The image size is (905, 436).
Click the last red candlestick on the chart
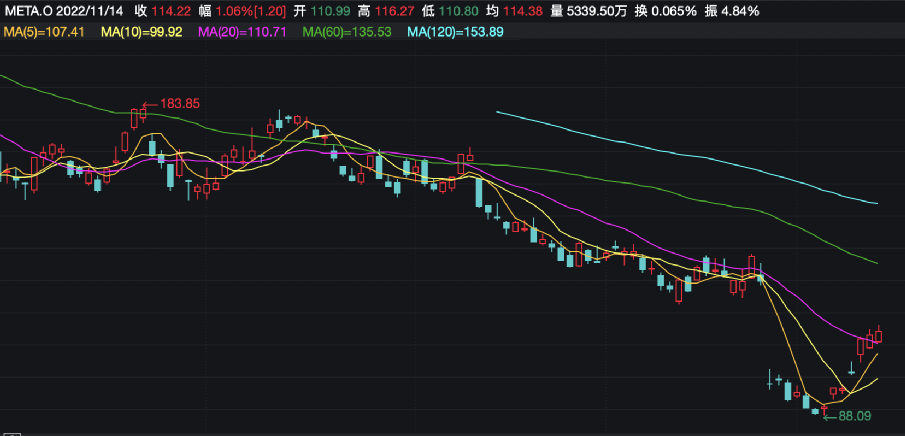(x=879, y=334)
